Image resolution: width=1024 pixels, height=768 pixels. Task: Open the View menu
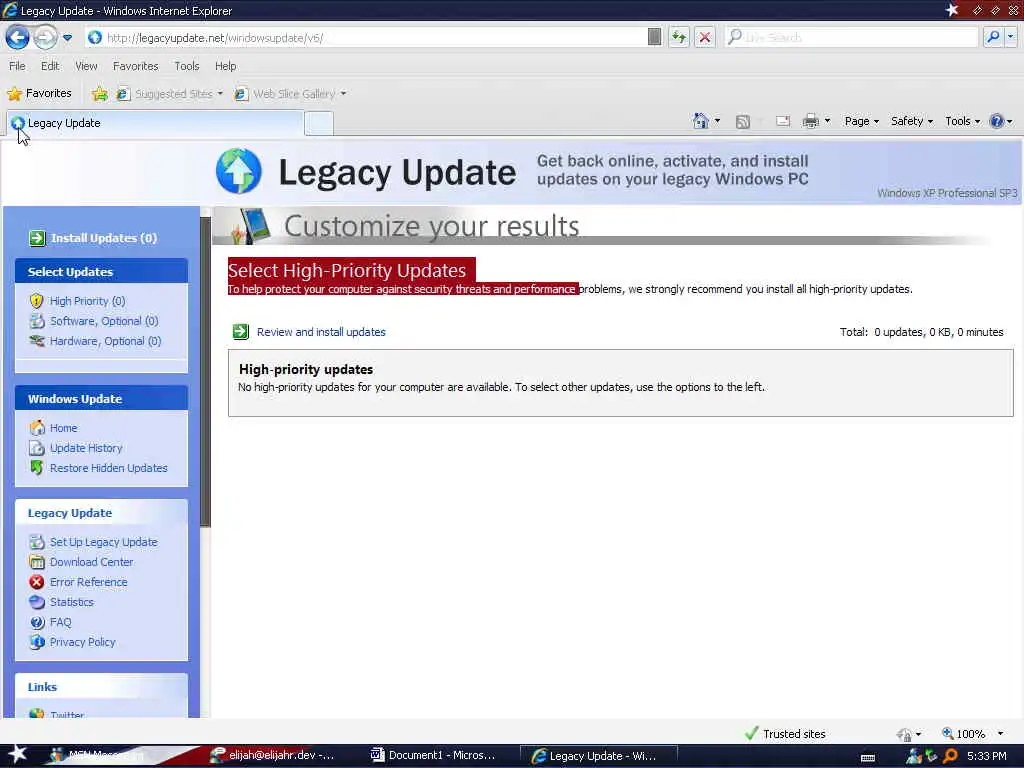tap(86, 66)
